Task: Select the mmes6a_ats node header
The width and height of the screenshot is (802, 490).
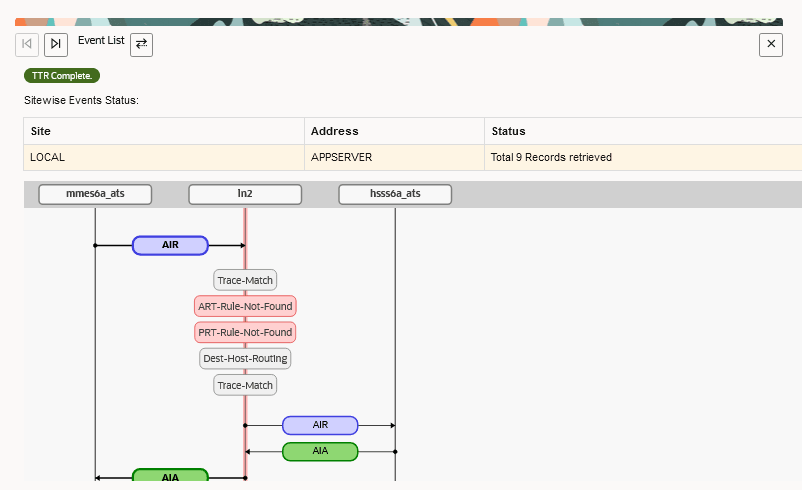Action: 95,194
